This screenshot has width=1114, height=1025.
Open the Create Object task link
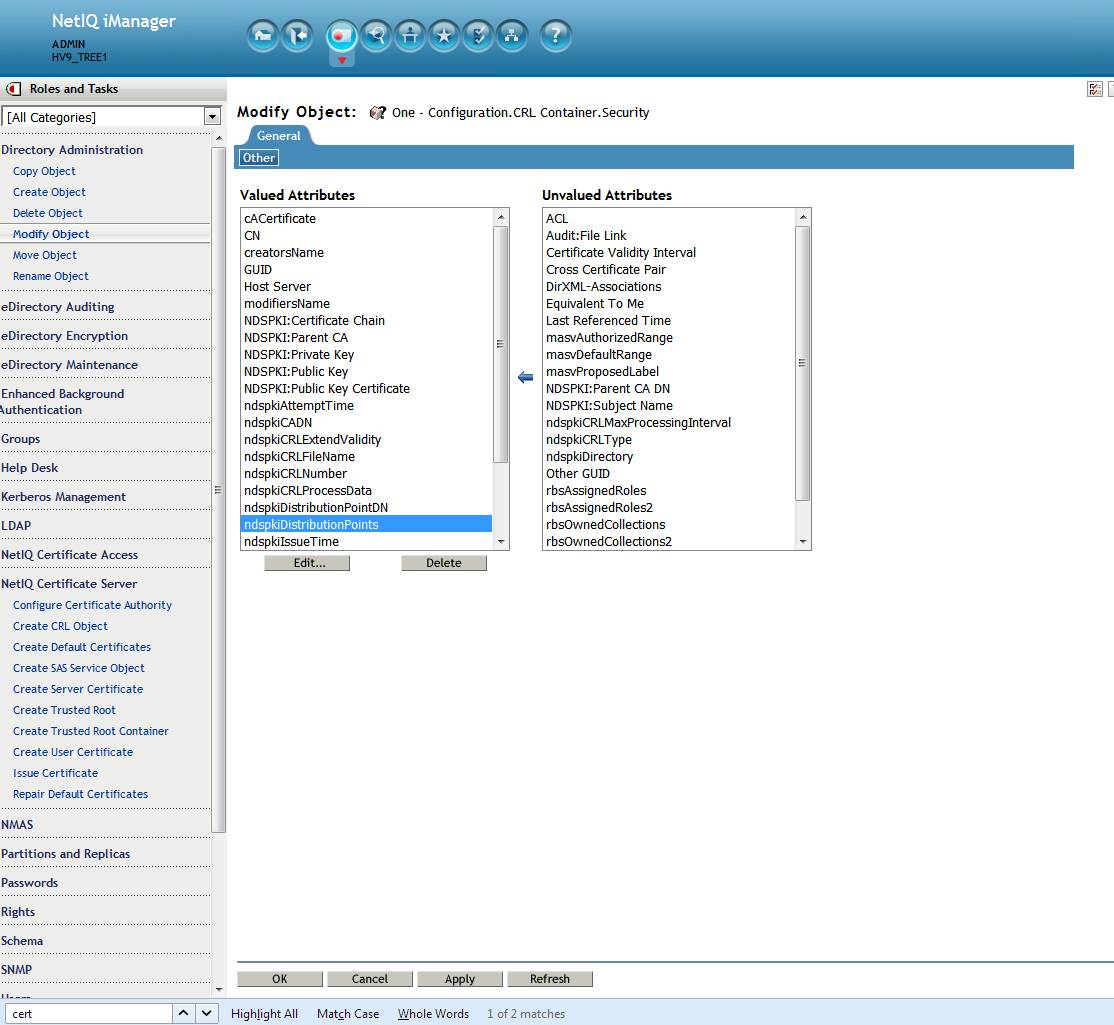click(49, 192)
